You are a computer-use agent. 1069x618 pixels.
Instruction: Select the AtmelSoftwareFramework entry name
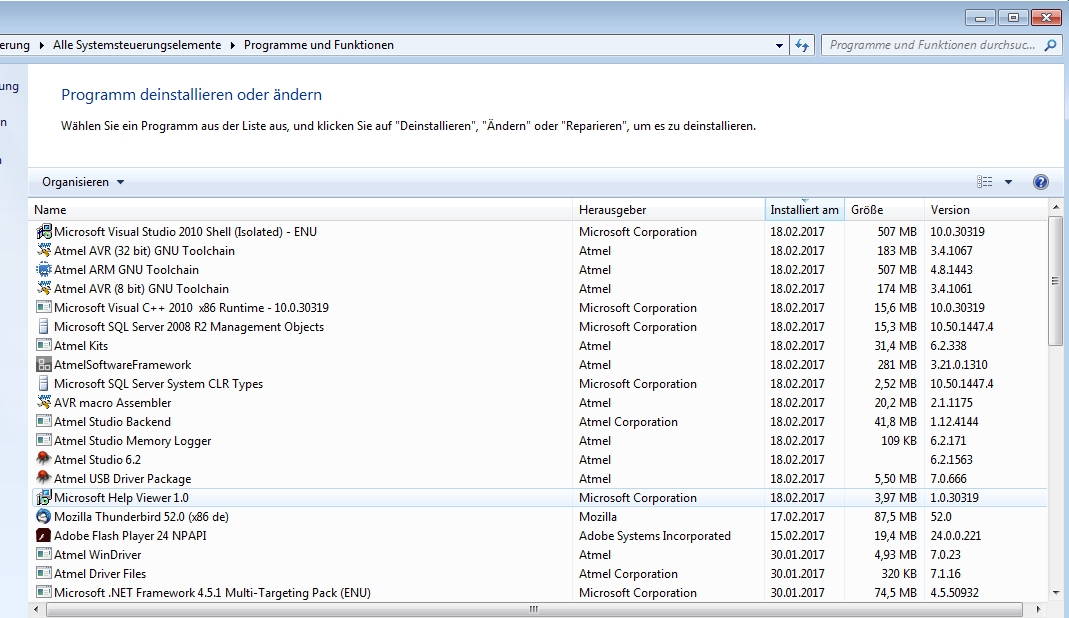click(123, 365)
